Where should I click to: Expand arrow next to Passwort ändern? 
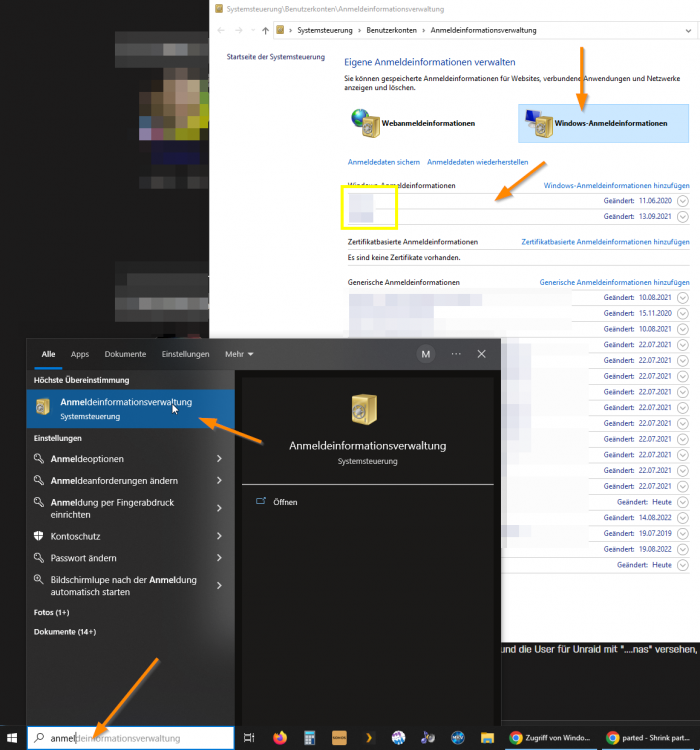coord(219,558)
